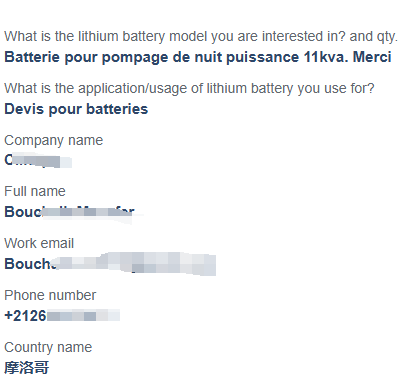The width and height of the screenshot is (419, 385).
Task: Click the 'Company name' label
Action: (x=53, y=140)
